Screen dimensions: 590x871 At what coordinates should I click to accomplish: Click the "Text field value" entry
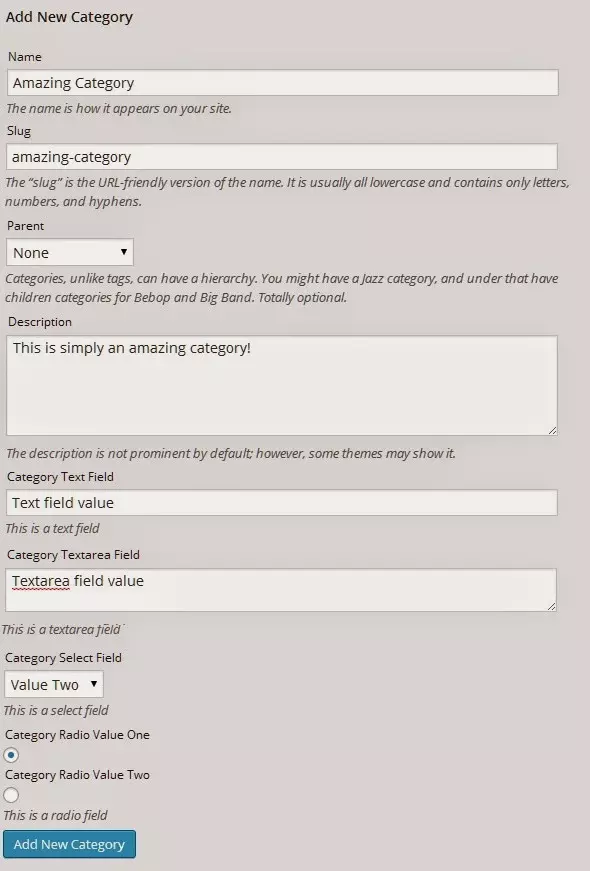tap(61, 502)
